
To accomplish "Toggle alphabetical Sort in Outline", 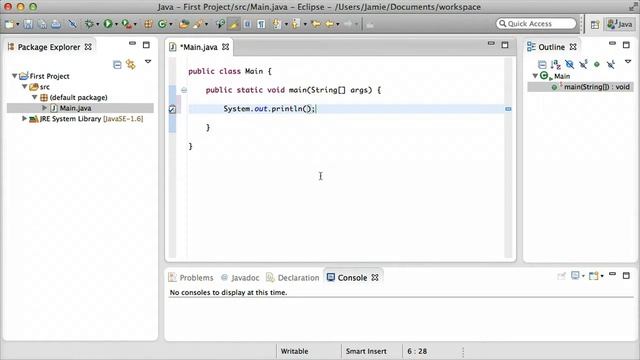I will [556, 64].
